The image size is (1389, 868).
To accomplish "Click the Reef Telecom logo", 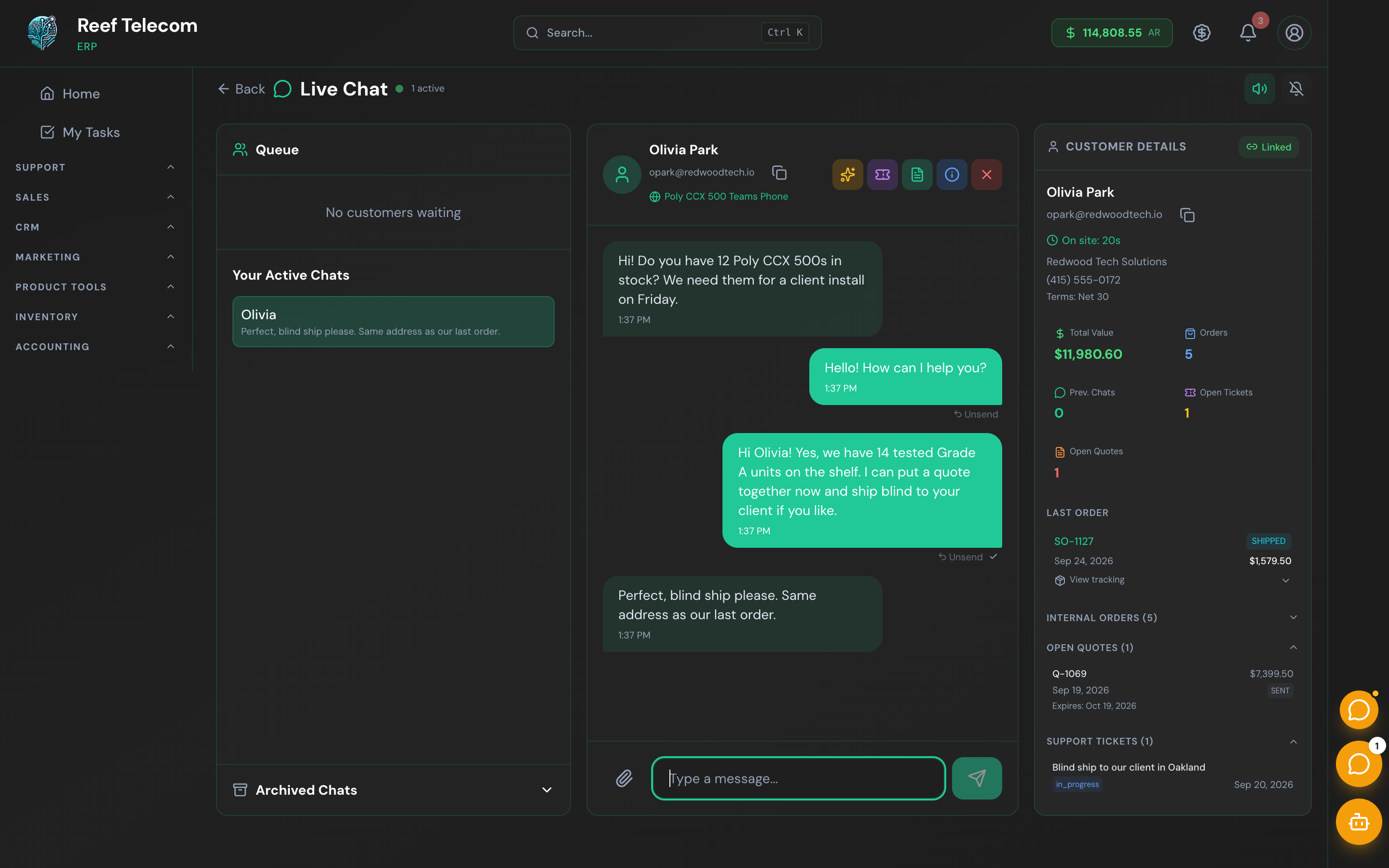I will click(42, 33).
